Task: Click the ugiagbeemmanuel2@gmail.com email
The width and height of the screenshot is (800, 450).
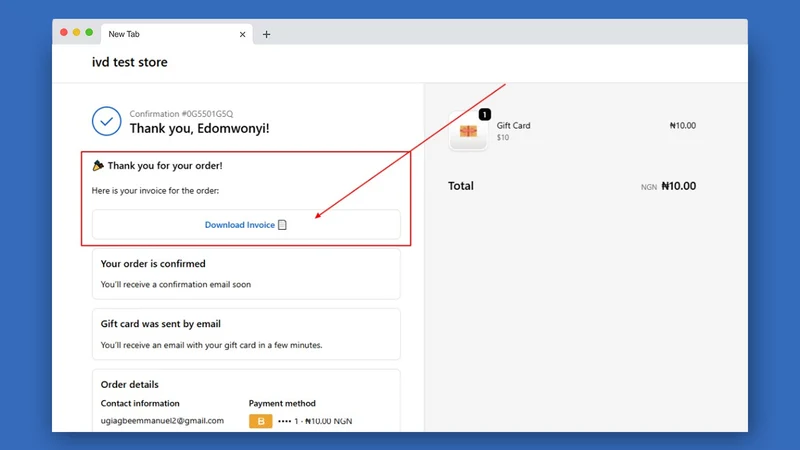Action: [x=162, y=421]
